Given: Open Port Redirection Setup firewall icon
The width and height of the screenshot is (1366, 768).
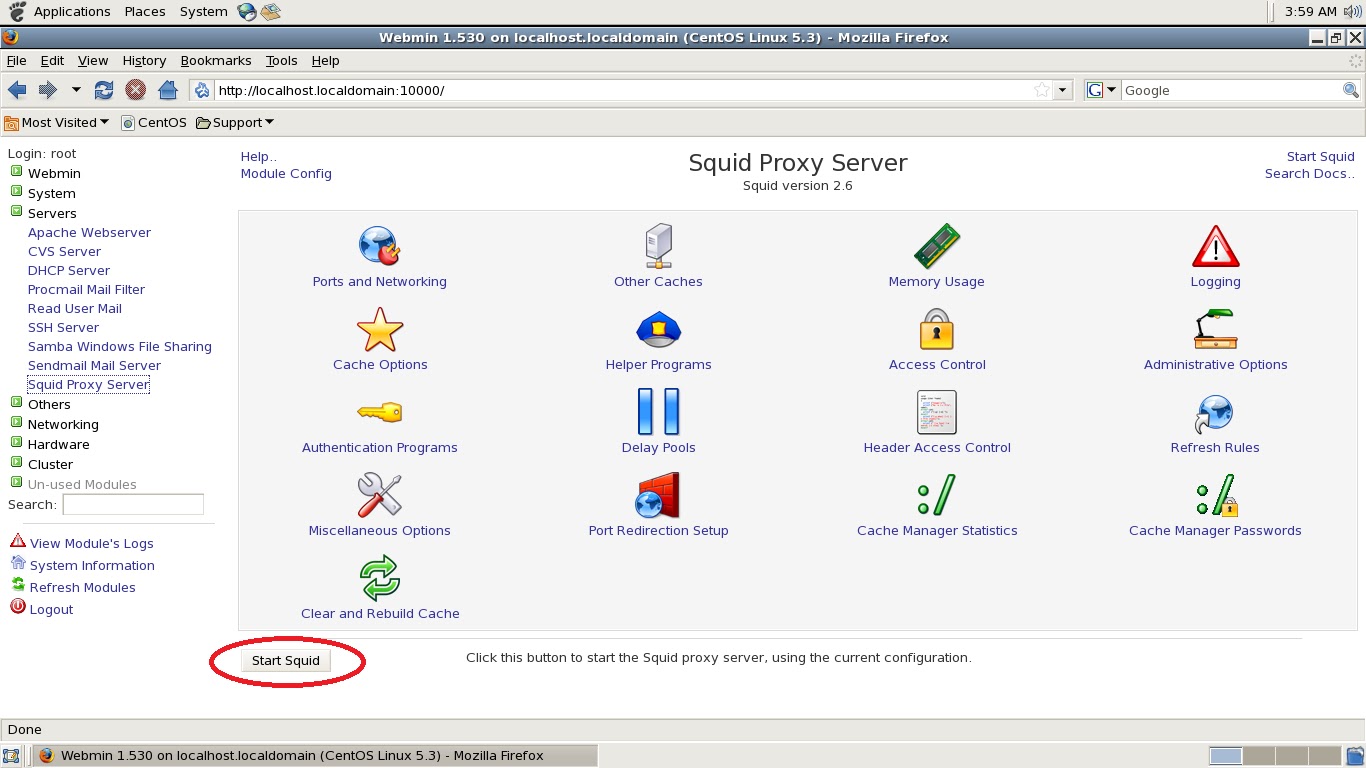Looking at the screenshot, I should click(658, 495).
